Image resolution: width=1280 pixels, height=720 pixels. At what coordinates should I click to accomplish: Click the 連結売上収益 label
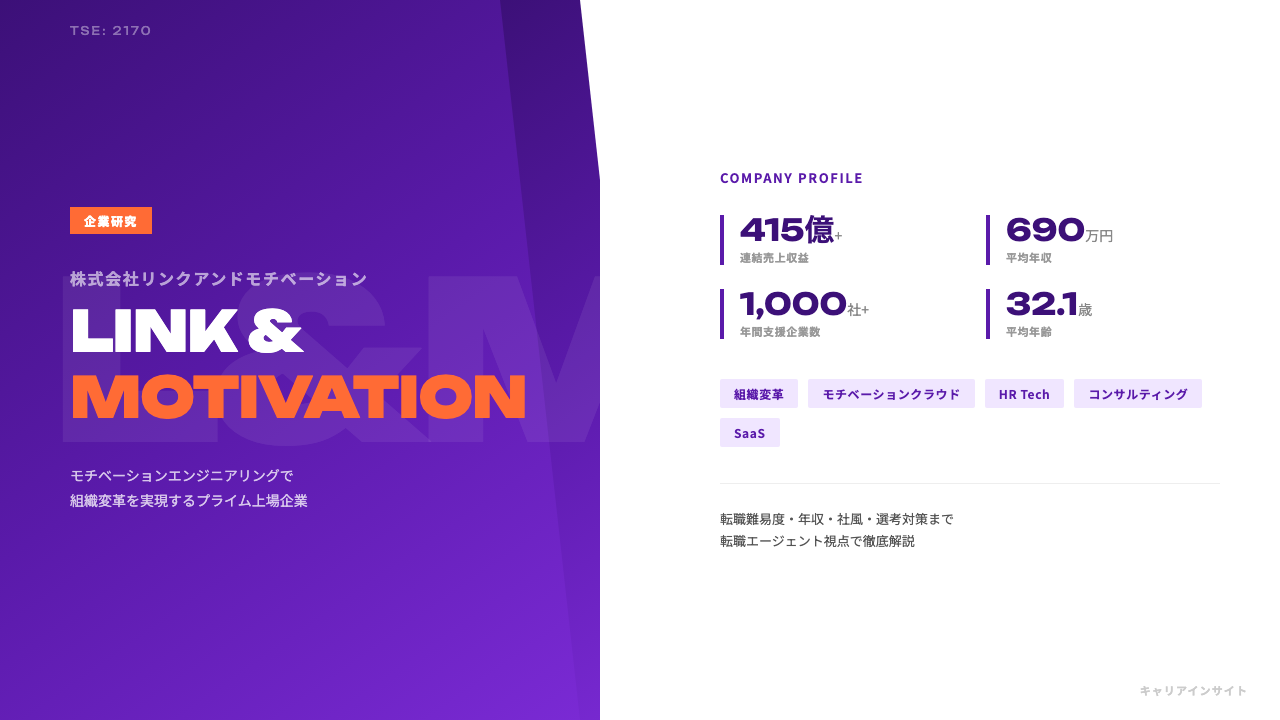pyautogui.click(x=774, y=258)
